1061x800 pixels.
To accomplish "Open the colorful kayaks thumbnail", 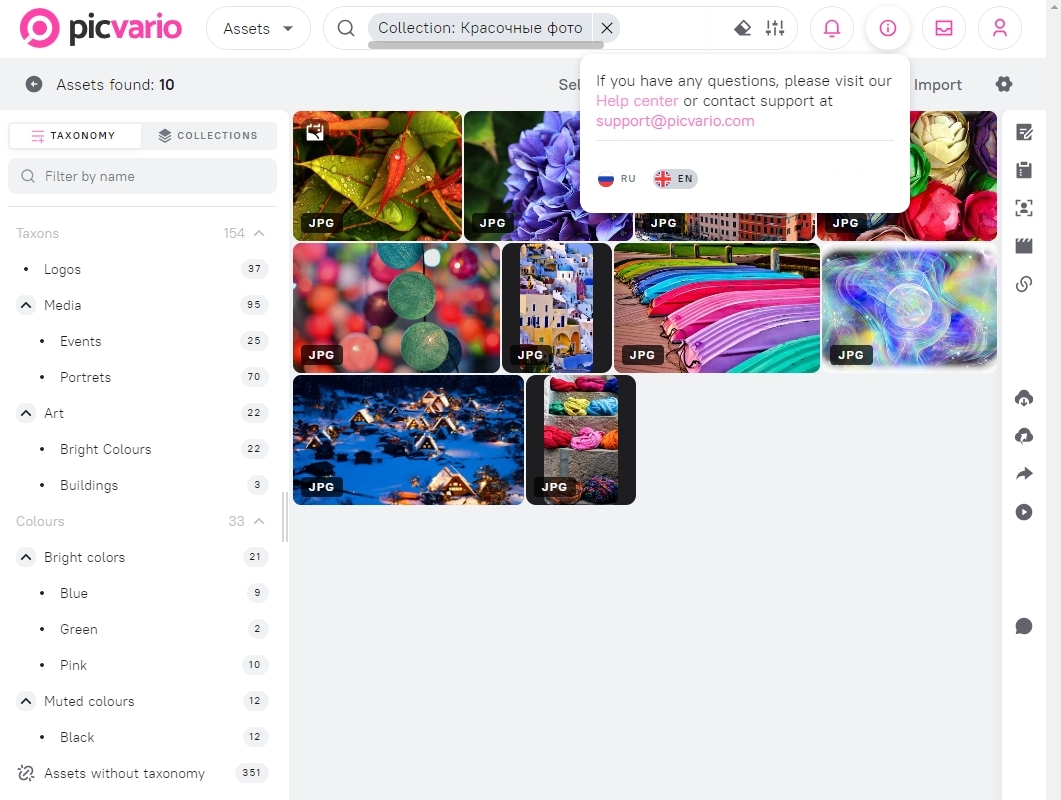I will (717, 308).
